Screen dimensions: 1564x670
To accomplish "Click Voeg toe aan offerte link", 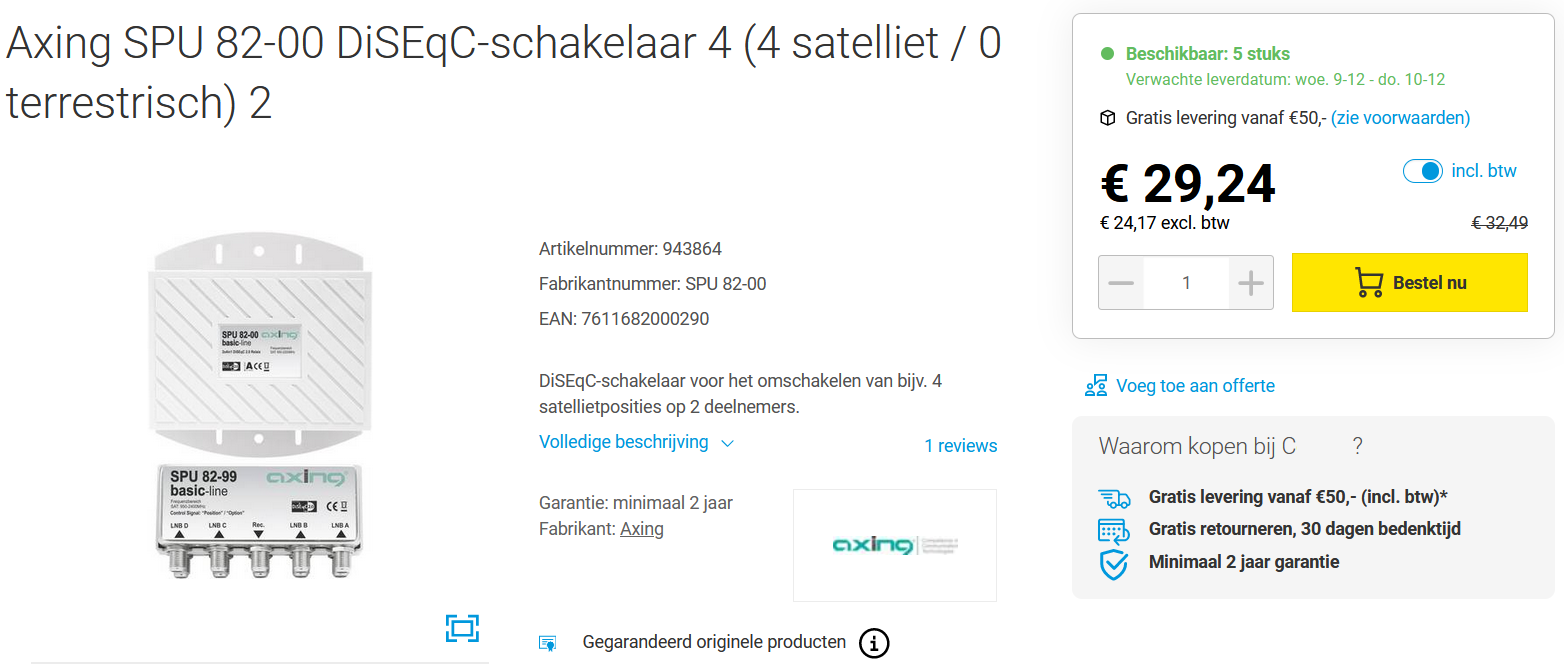I will (x=1195, y=386).
